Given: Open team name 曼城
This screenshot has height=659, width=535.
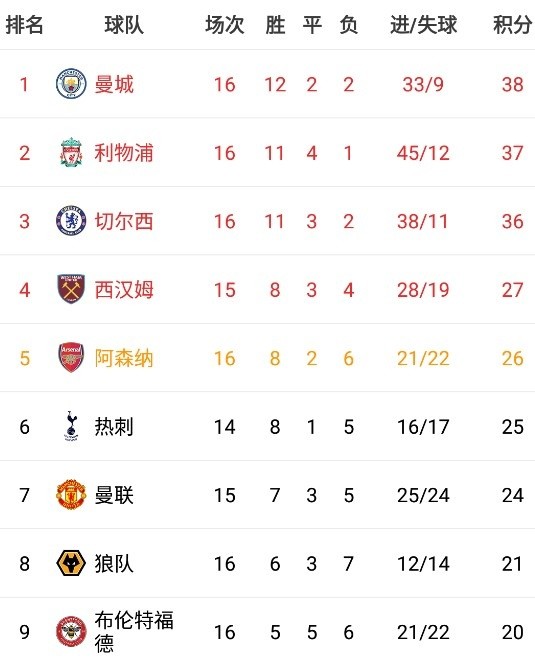Looking at the screenshot, I should [x=114, y=84].
